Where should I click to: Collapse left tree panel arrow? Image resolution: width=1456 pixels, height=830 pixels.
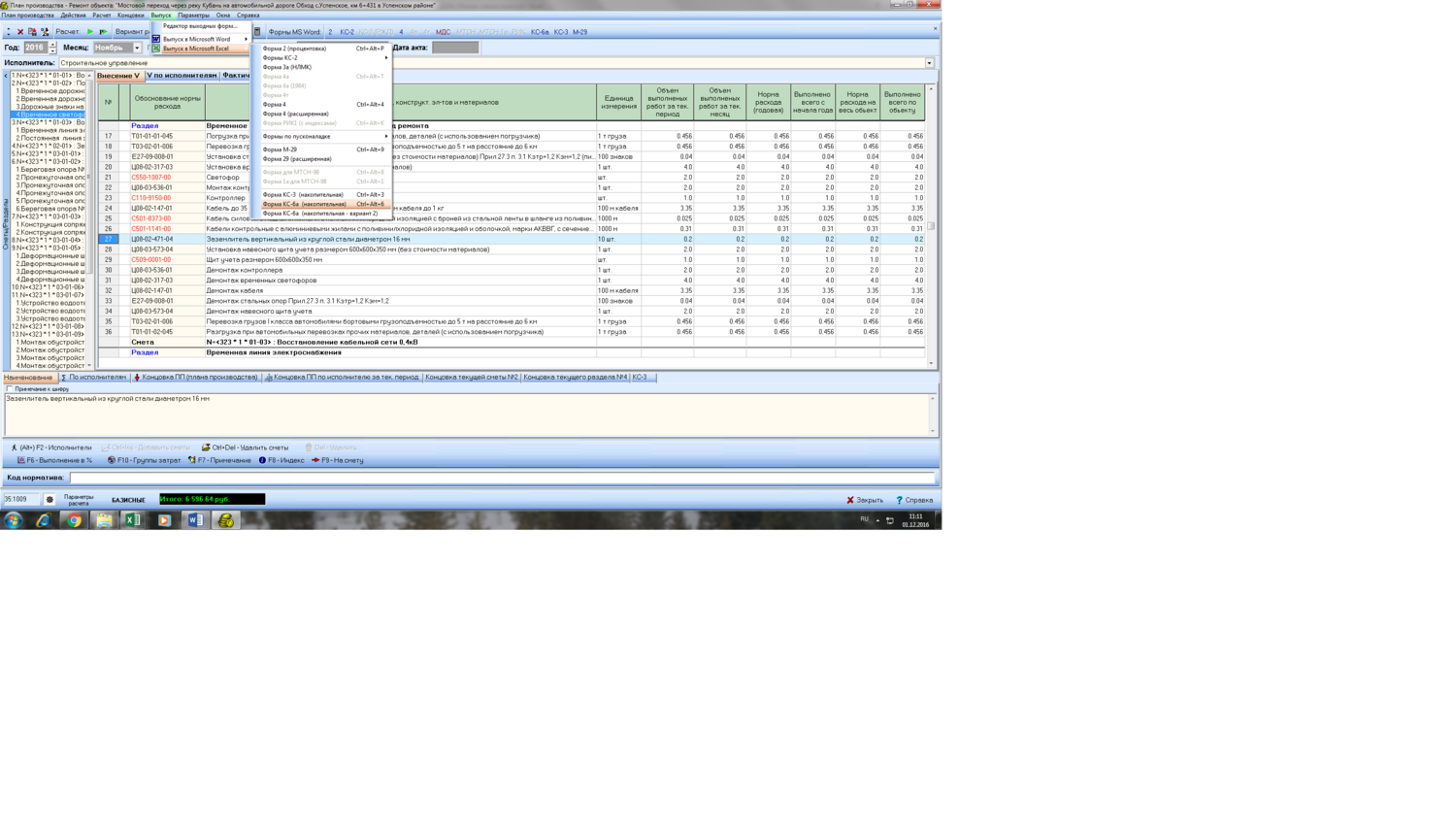point(5,75)
